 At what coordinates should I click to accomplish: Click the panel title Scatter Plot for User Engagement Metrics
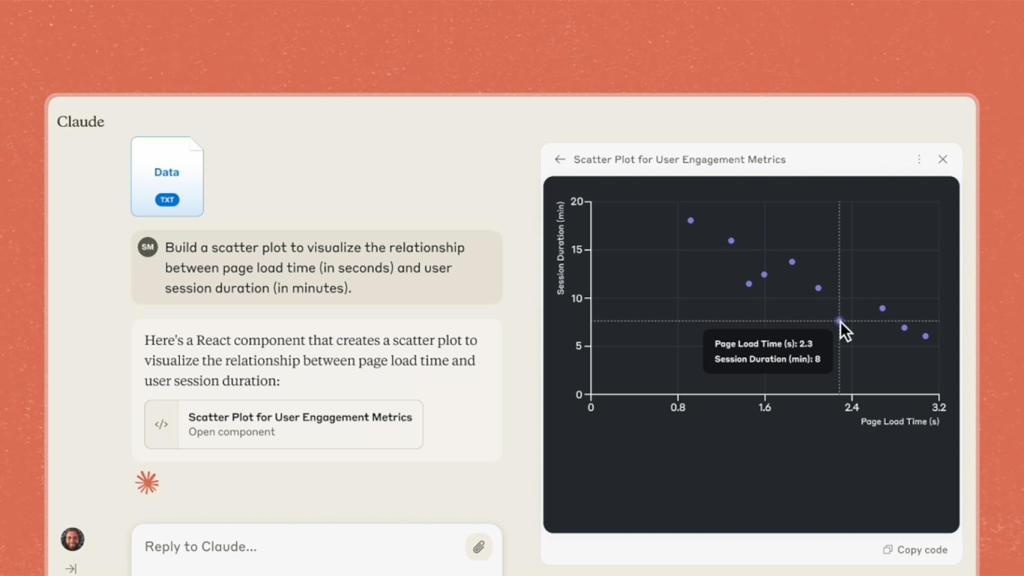[680, 159]
